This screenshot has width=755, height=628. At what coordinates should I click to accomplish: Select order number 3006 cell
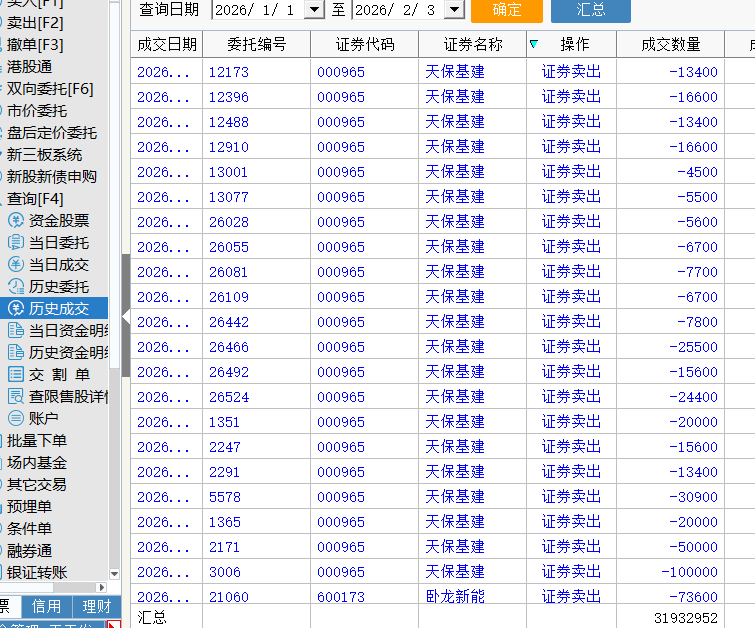click(257, 572)
